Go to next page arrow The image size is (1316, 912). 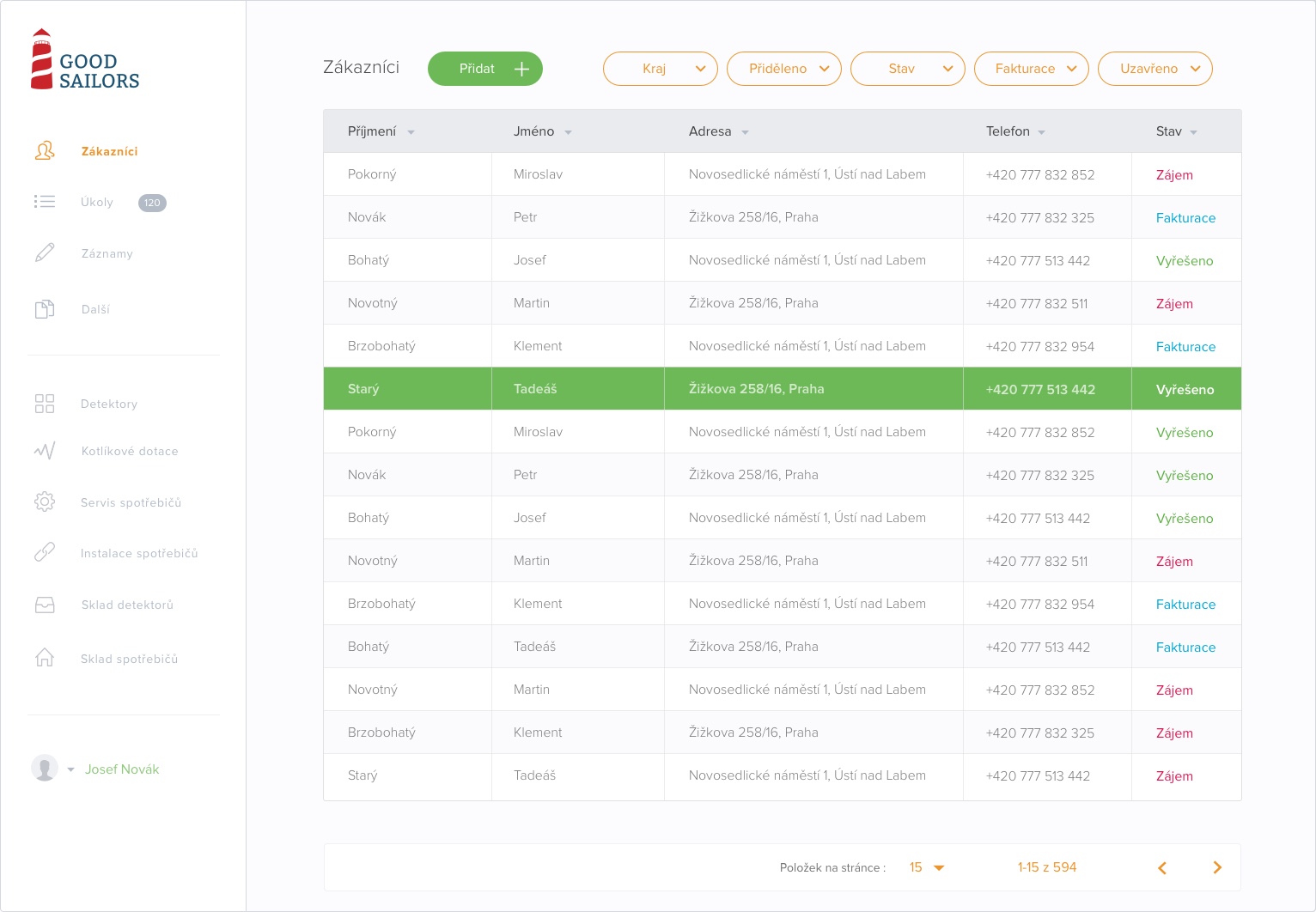(x=1217, y=867)
